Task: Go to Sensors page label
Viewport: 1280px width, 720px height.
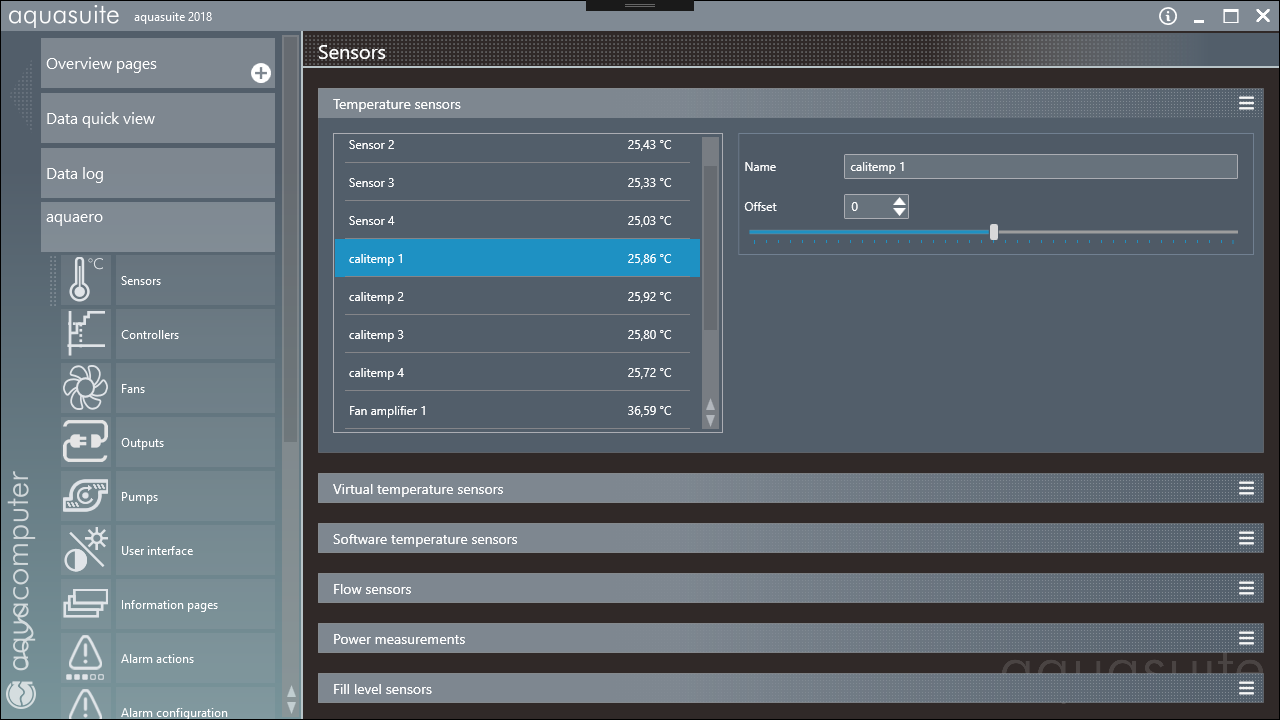Action: coord(141,281)
